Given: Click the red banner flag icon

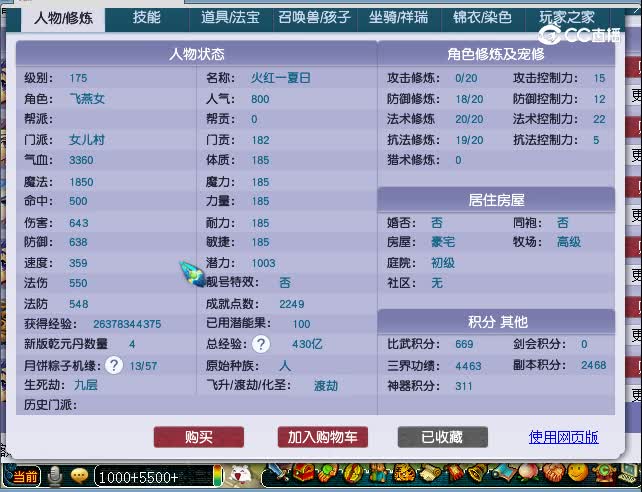Looking at the screenshot, I should 454,474.
